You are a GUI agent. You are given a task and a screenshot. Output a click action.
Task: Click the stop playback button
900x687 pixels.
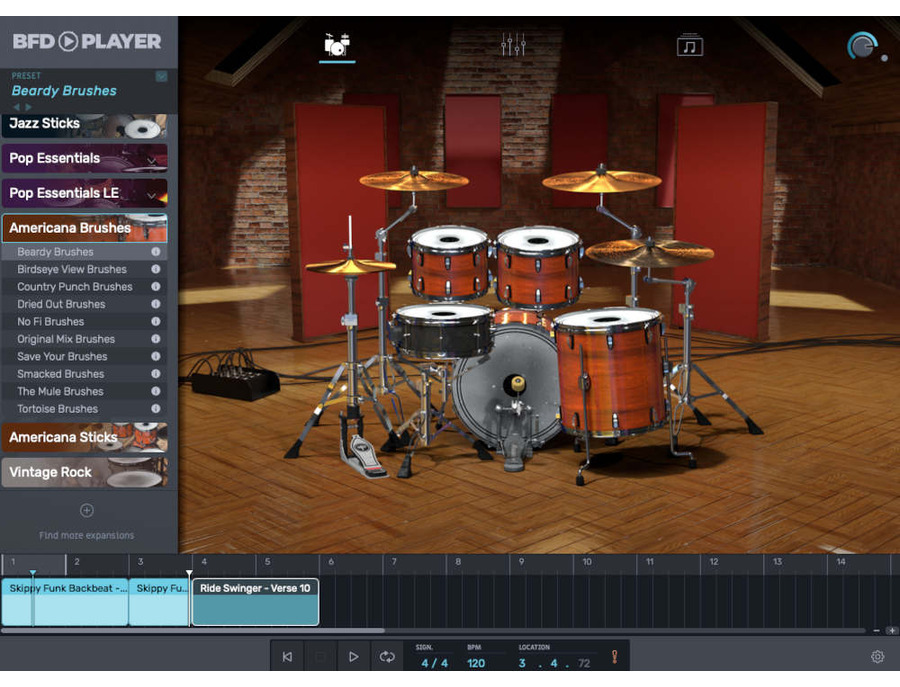pyautogui.click(x=320, y=657)
